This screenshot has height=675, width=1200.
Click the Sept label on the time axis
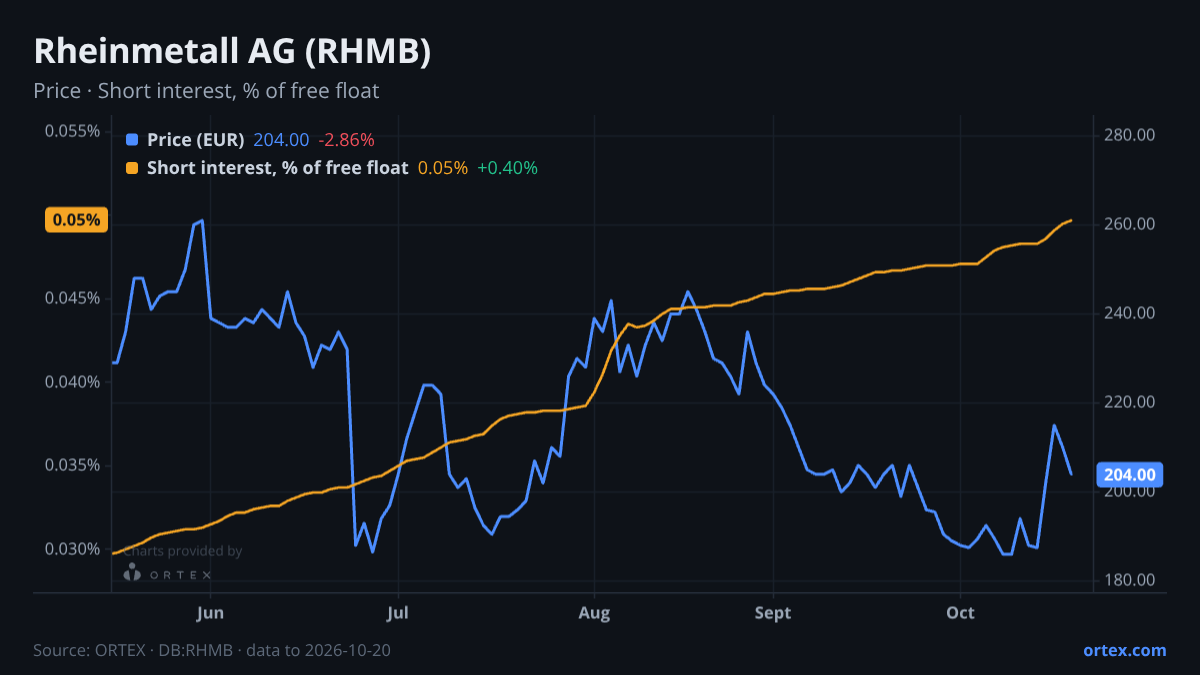click(x=772, y=612)
